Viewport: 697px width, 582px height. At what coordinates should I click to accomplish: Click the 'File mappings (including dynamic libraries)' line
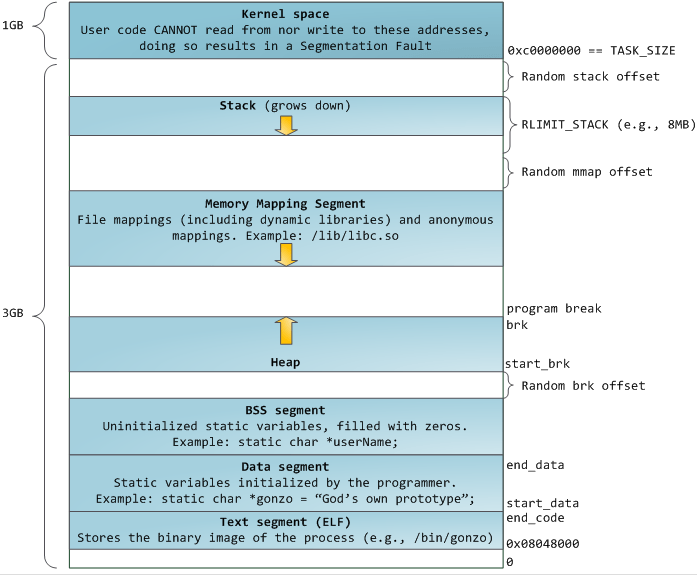click(x=285, y=220)
